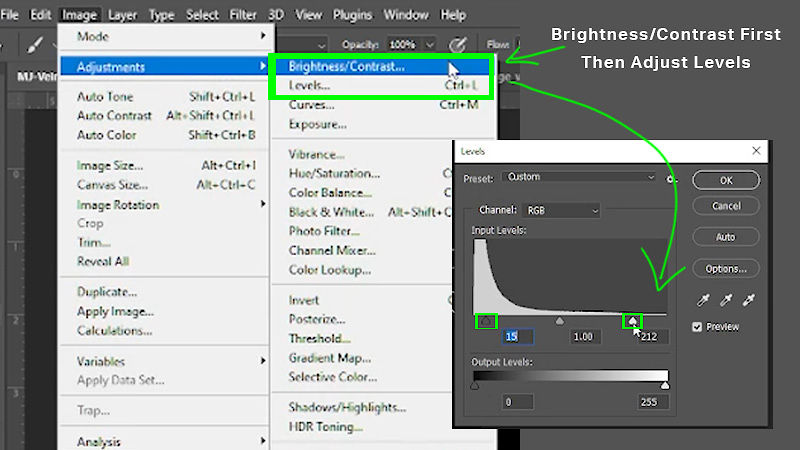800x450 pixels.
Task: Open the File menu
Action: (10, 15)
